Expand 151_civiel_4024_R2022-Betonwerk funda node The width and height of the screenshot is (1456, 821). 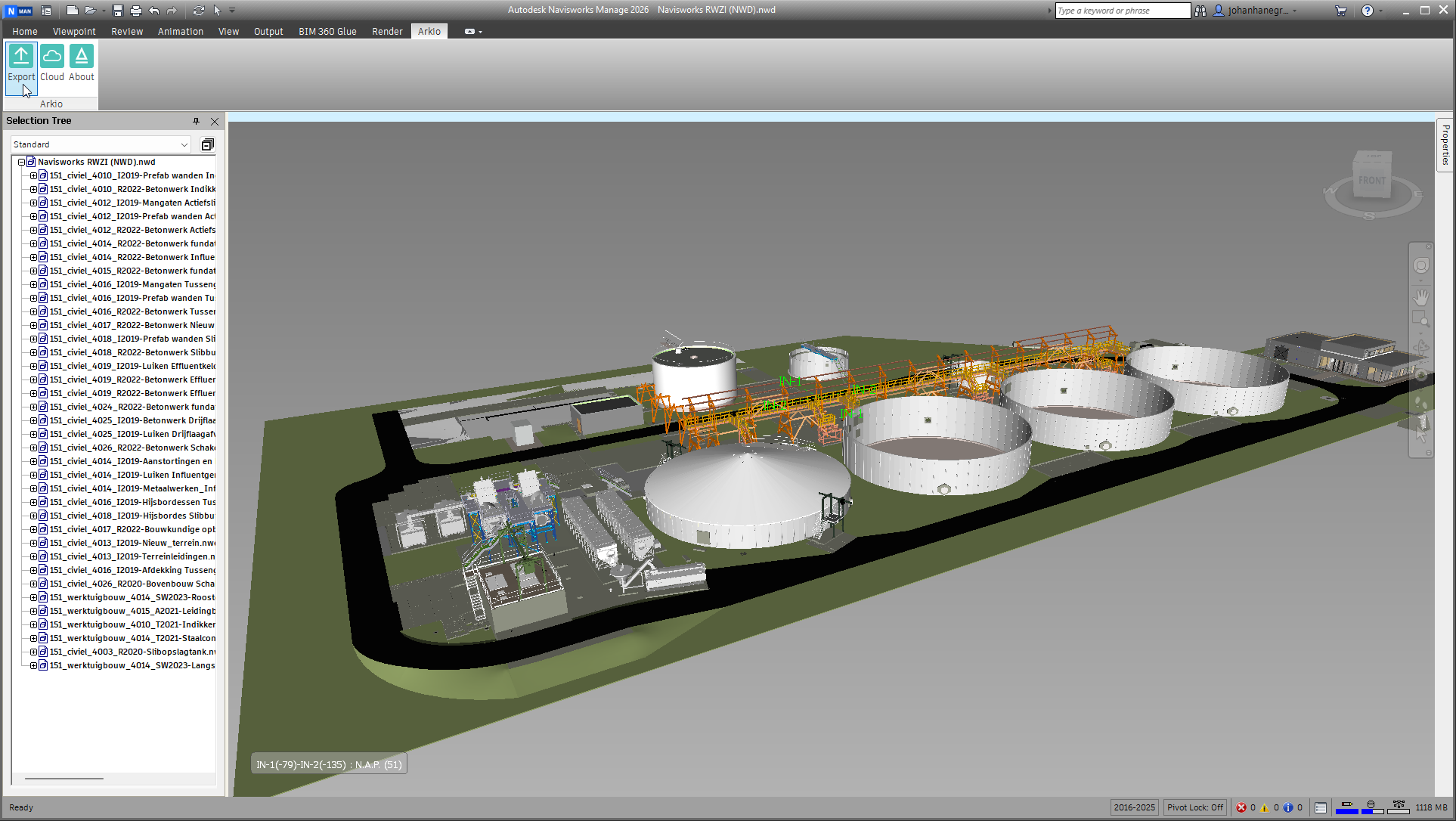(33, 407)
